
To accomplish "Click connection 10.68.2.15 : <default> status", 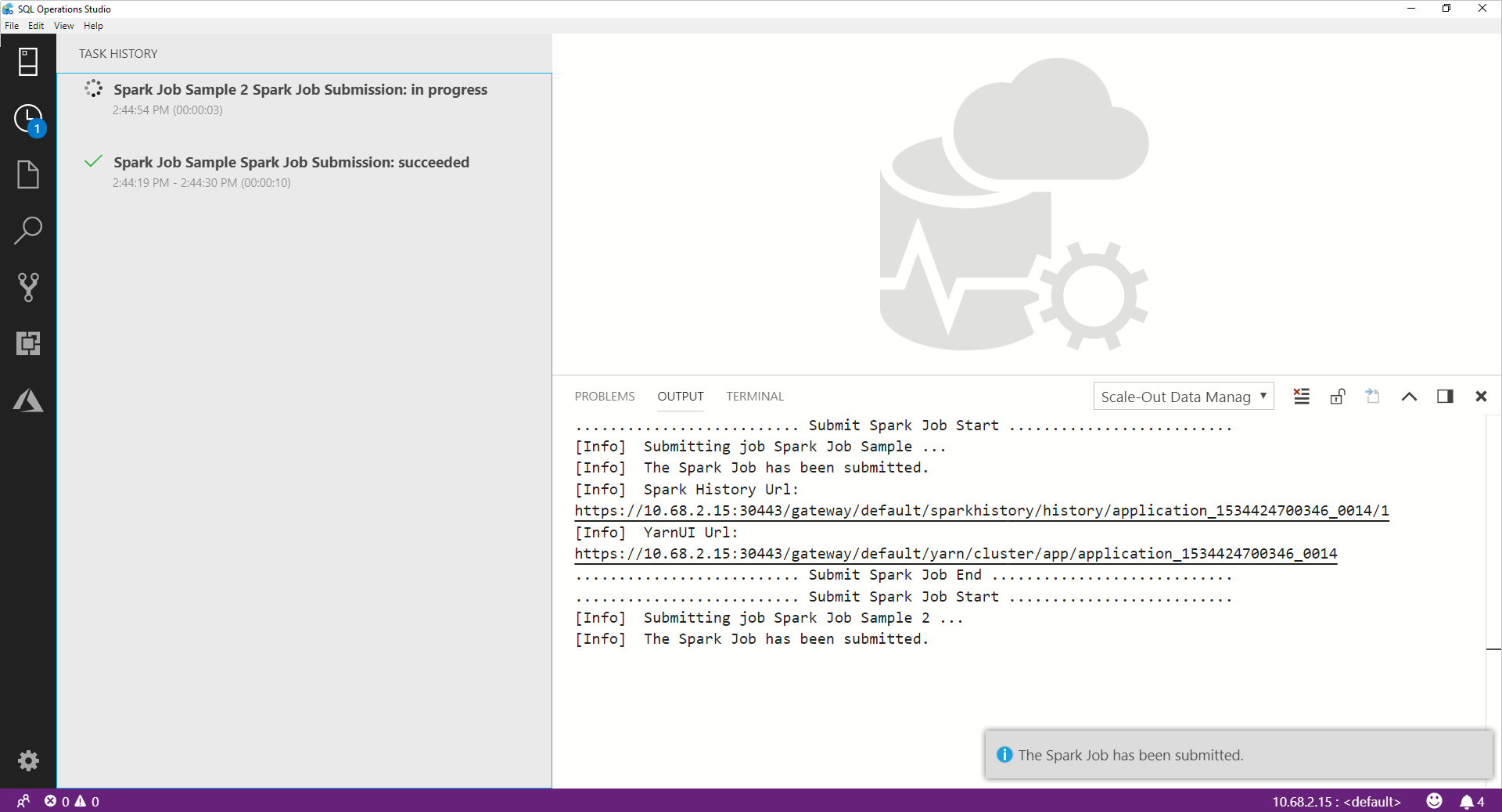I will coord(1336,801).
